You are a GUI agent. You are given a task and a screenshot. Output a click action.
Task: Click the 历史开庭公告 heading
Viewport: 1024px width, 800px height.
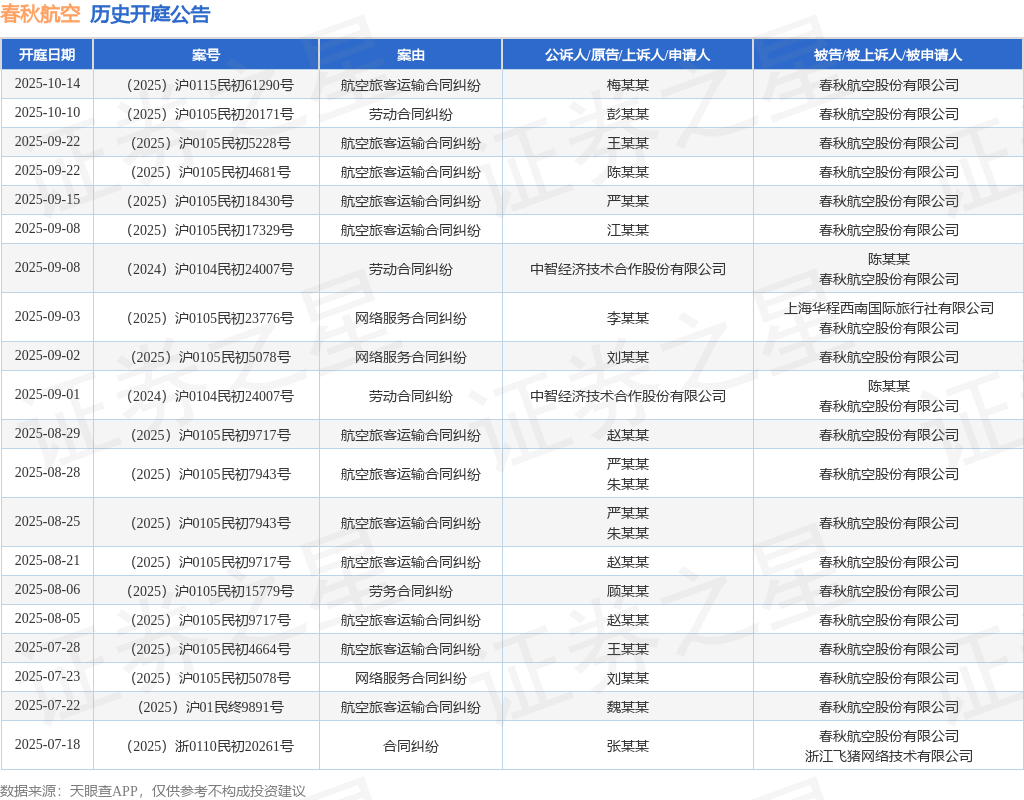[150, 14]
